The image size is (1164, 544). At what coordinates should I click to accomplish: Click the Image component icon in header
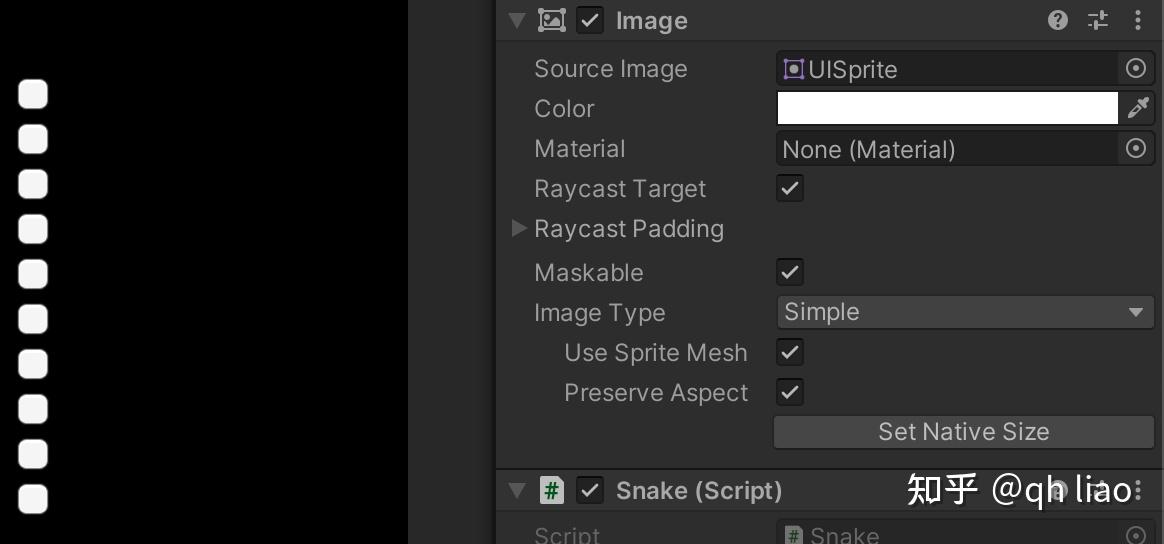pyautogui.click(x=552, y=20)
